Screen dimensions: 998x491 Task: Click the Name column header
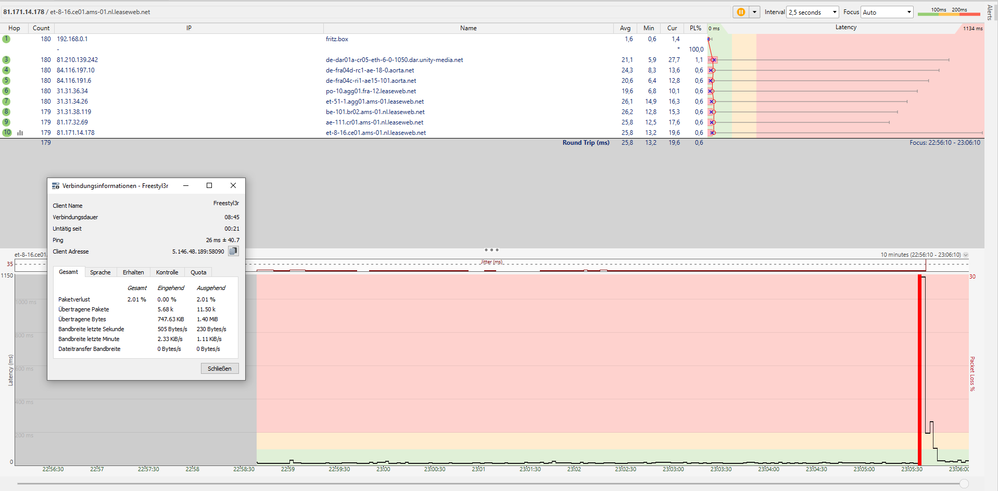(468, 28)
